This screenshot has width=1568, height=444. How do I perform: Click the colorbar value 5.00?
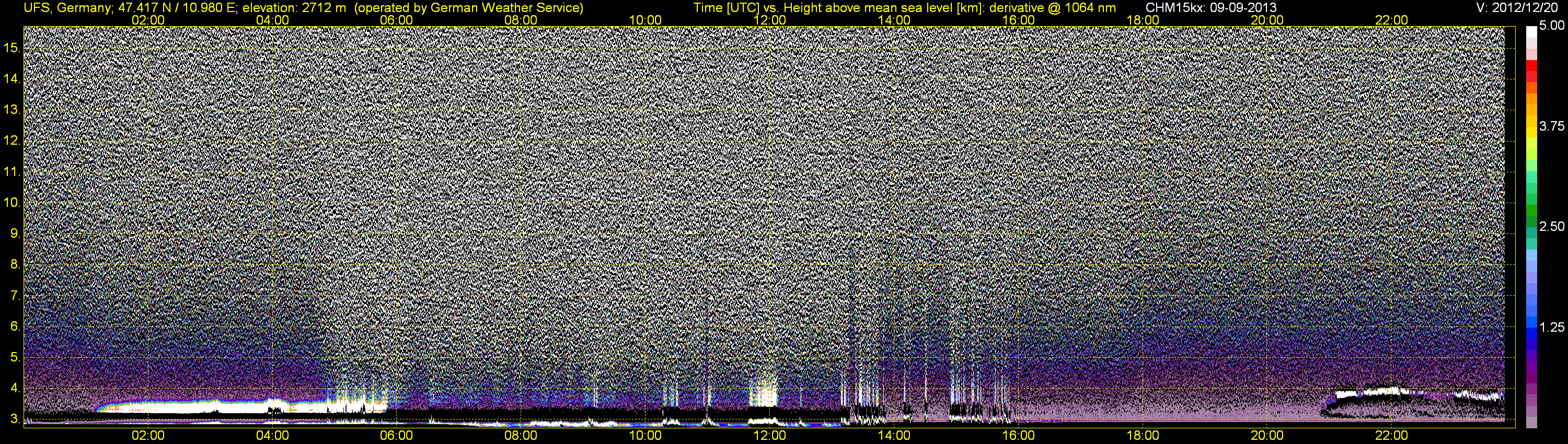pyautogui.click(x=1552, y=26)
